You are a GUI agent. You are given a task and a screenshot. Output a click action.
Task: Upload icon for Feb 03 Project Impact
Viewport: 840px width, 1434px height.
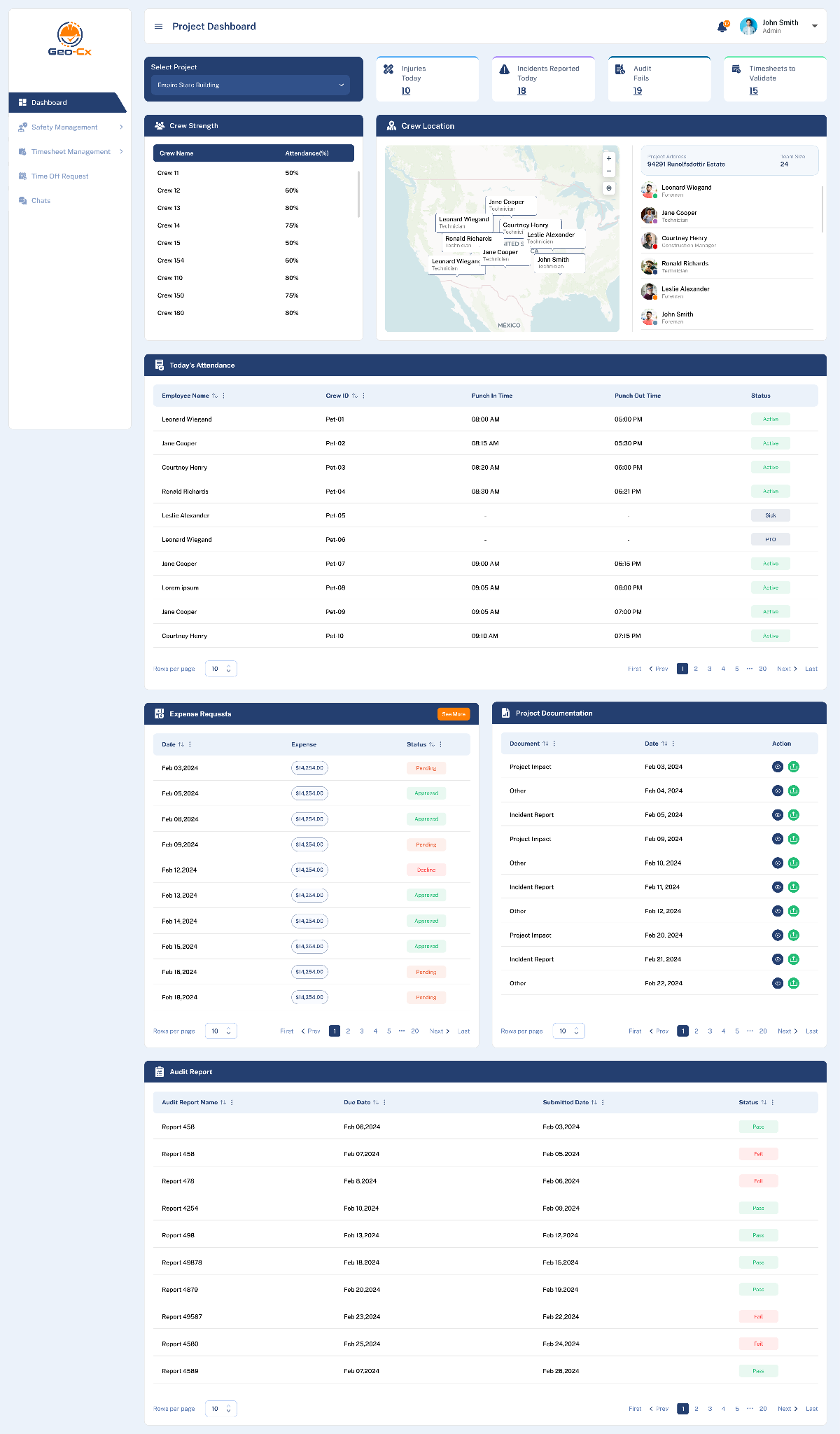click(x=794, y=767)
